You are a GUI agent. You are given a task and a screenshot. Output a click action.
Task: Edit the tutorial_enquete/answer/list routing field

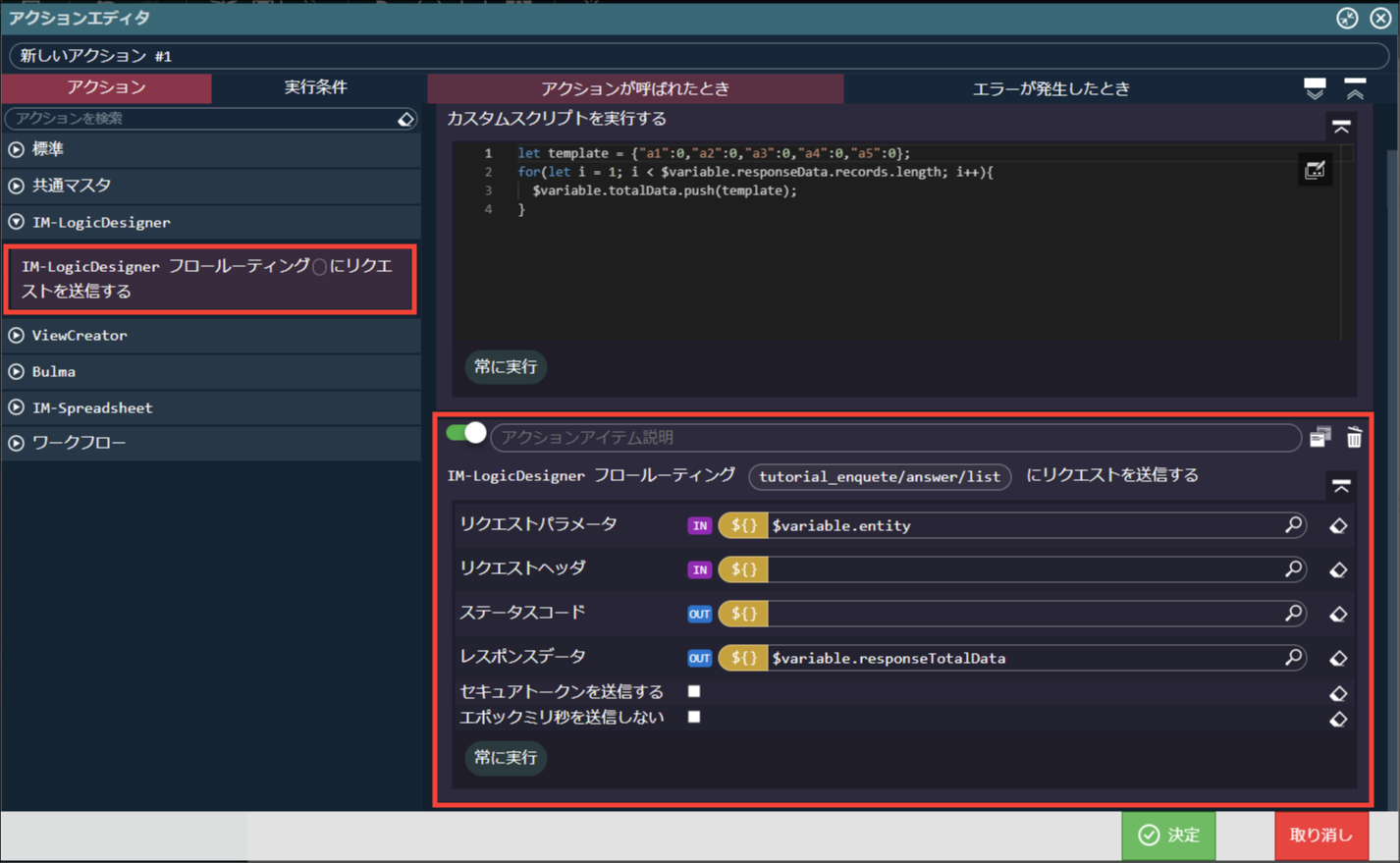pyautogui.click(x=880, y=476)
